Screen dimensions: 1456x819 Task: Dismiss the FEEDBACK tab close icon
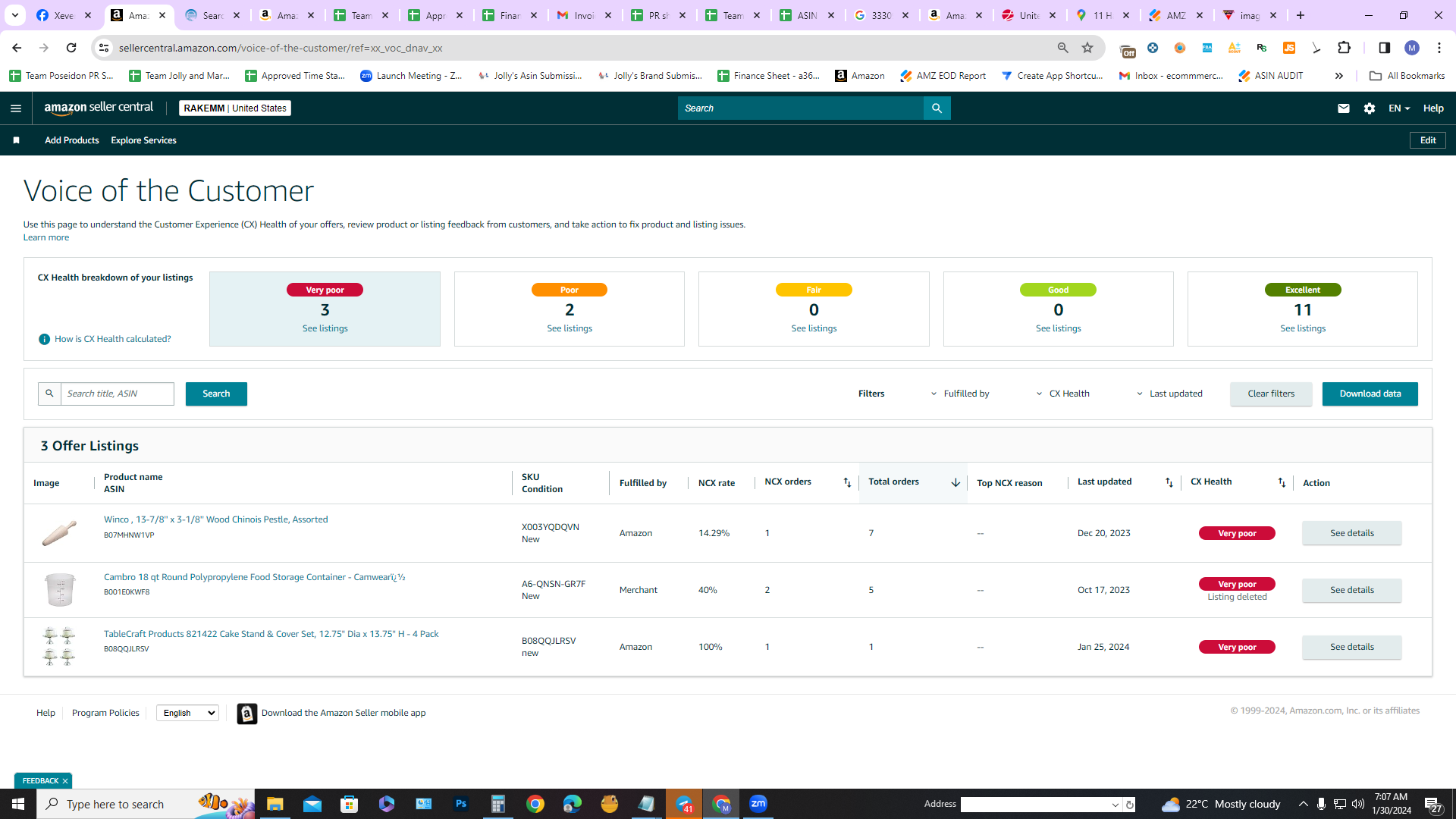coord(65,781)
